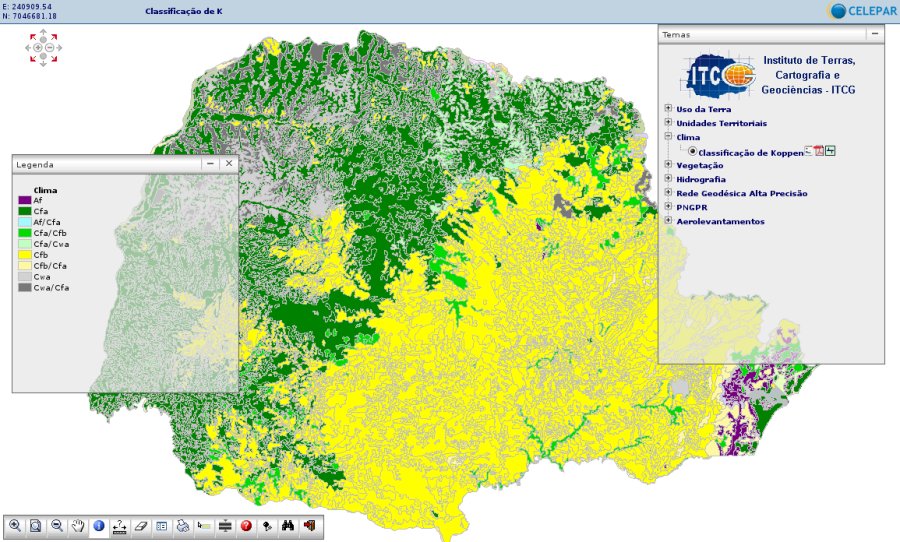Minimize the Temas panel
Image resolution: width=900 pixels, height=542 pixels.
click(x=875, y=34)
